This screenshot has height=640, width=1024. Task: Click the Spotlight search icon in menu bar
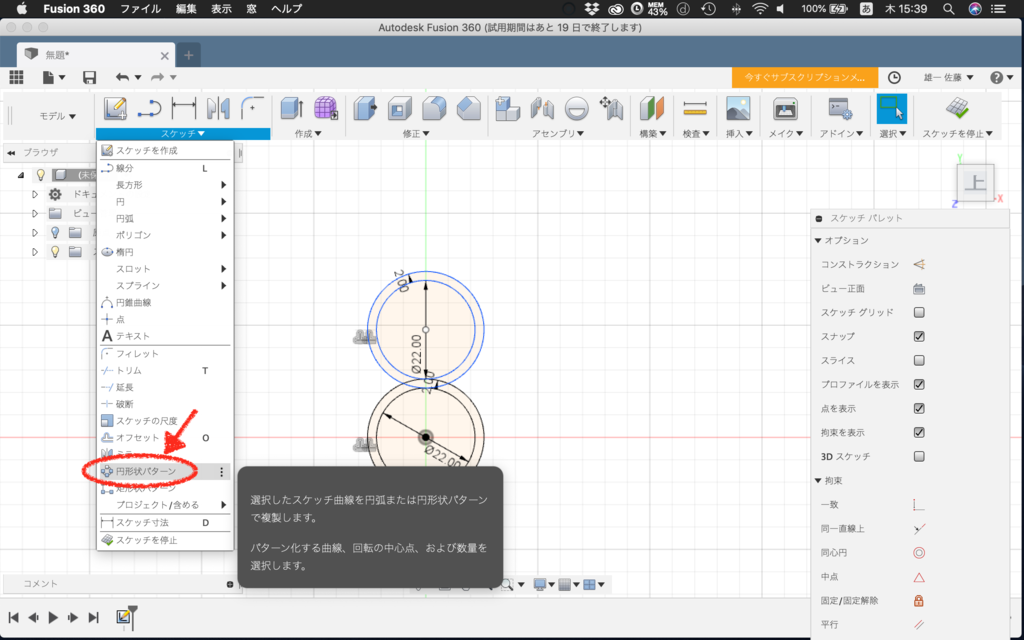pos(948,8)
